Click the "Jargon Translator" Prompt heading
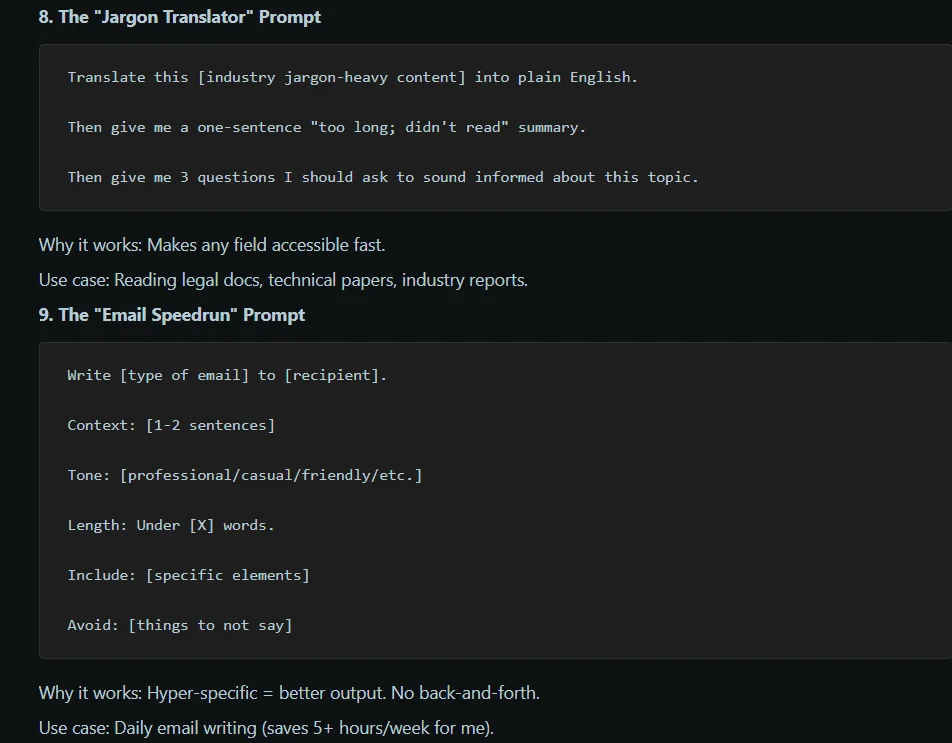Screen dimensions: 952x743 tap(180, 17)
